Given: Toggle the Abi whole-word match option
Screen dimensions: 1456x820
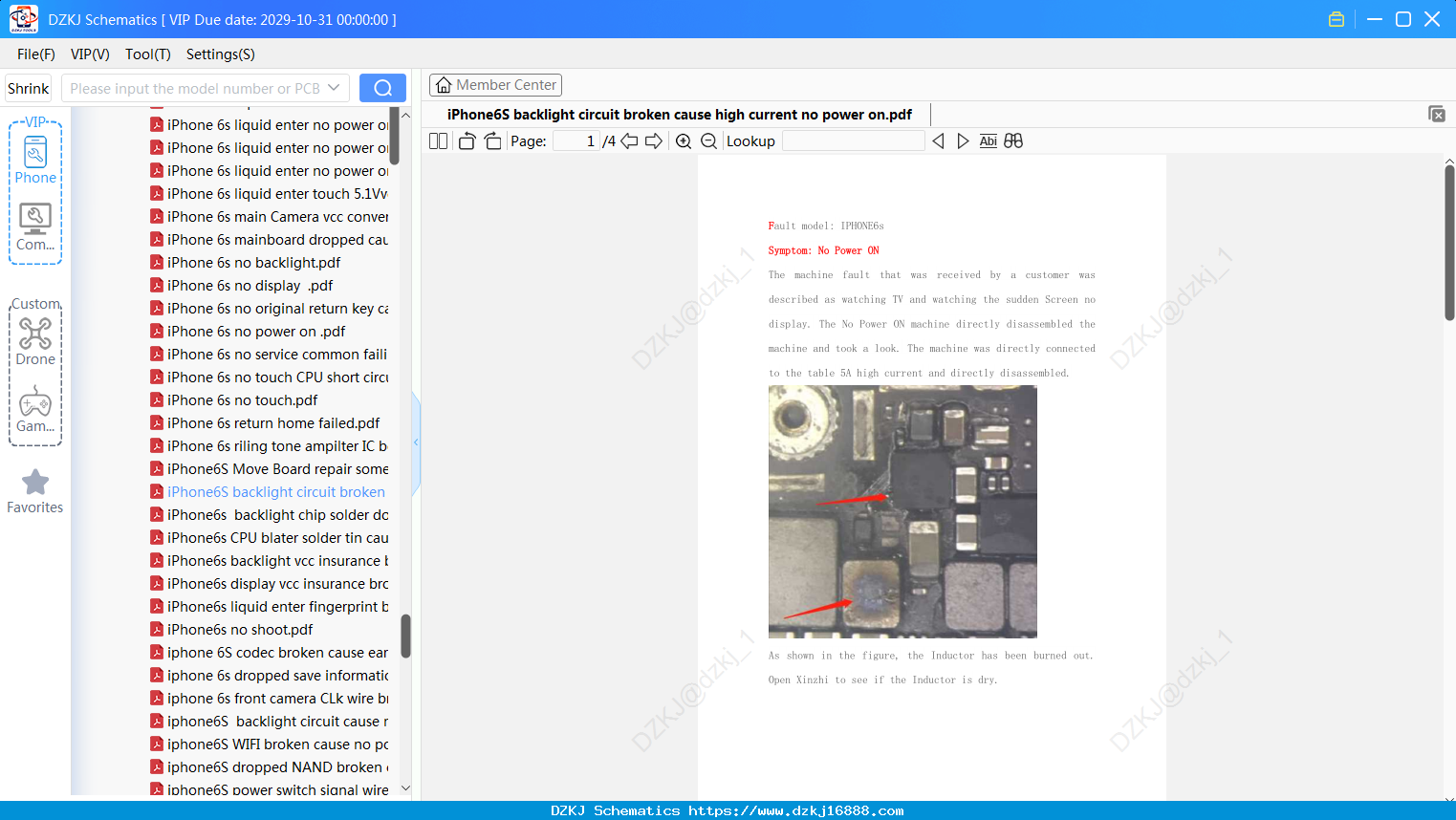Looking at the screenshot, I should tap(988, 141).
